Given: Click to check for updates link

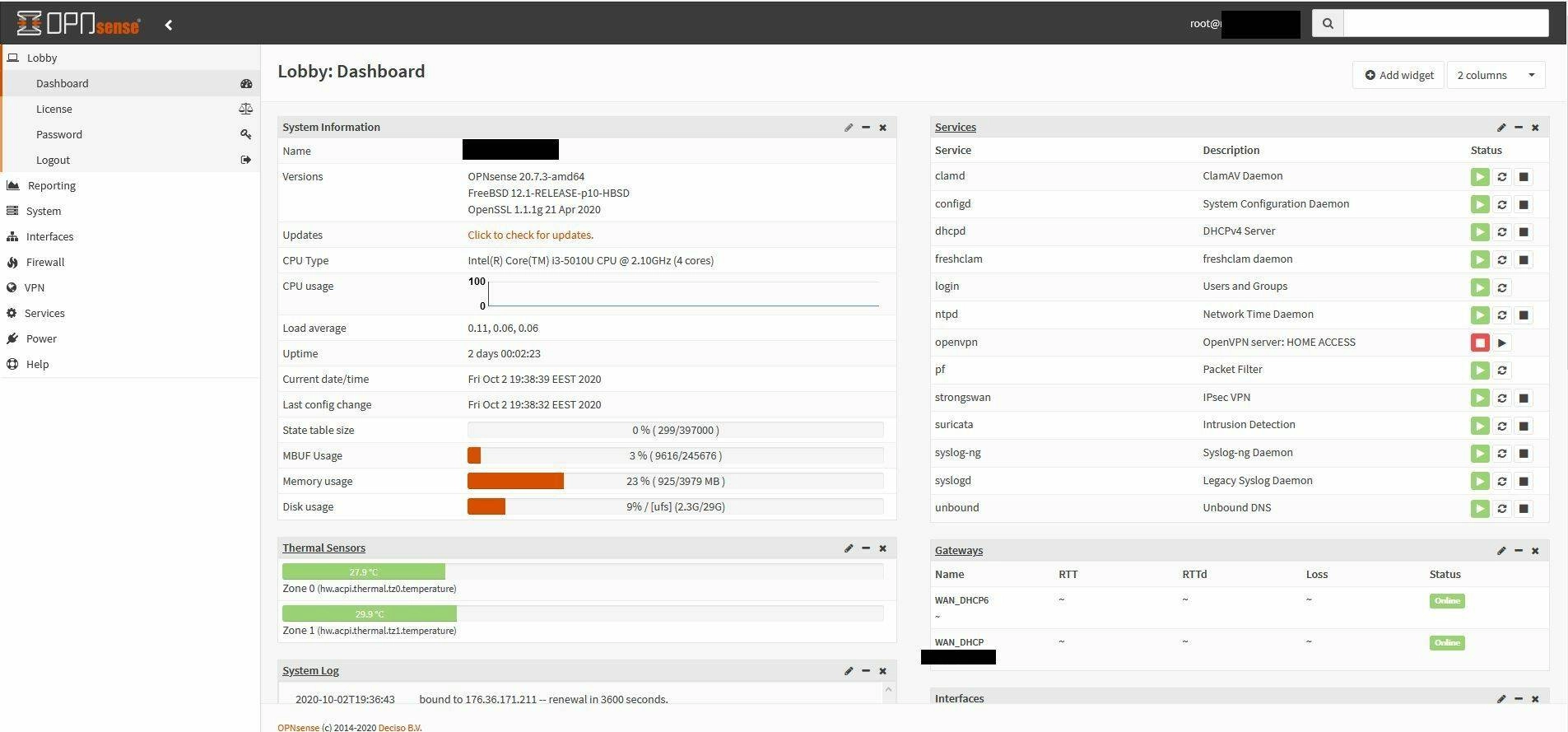Looking at the screenshot, I should 530,235.
